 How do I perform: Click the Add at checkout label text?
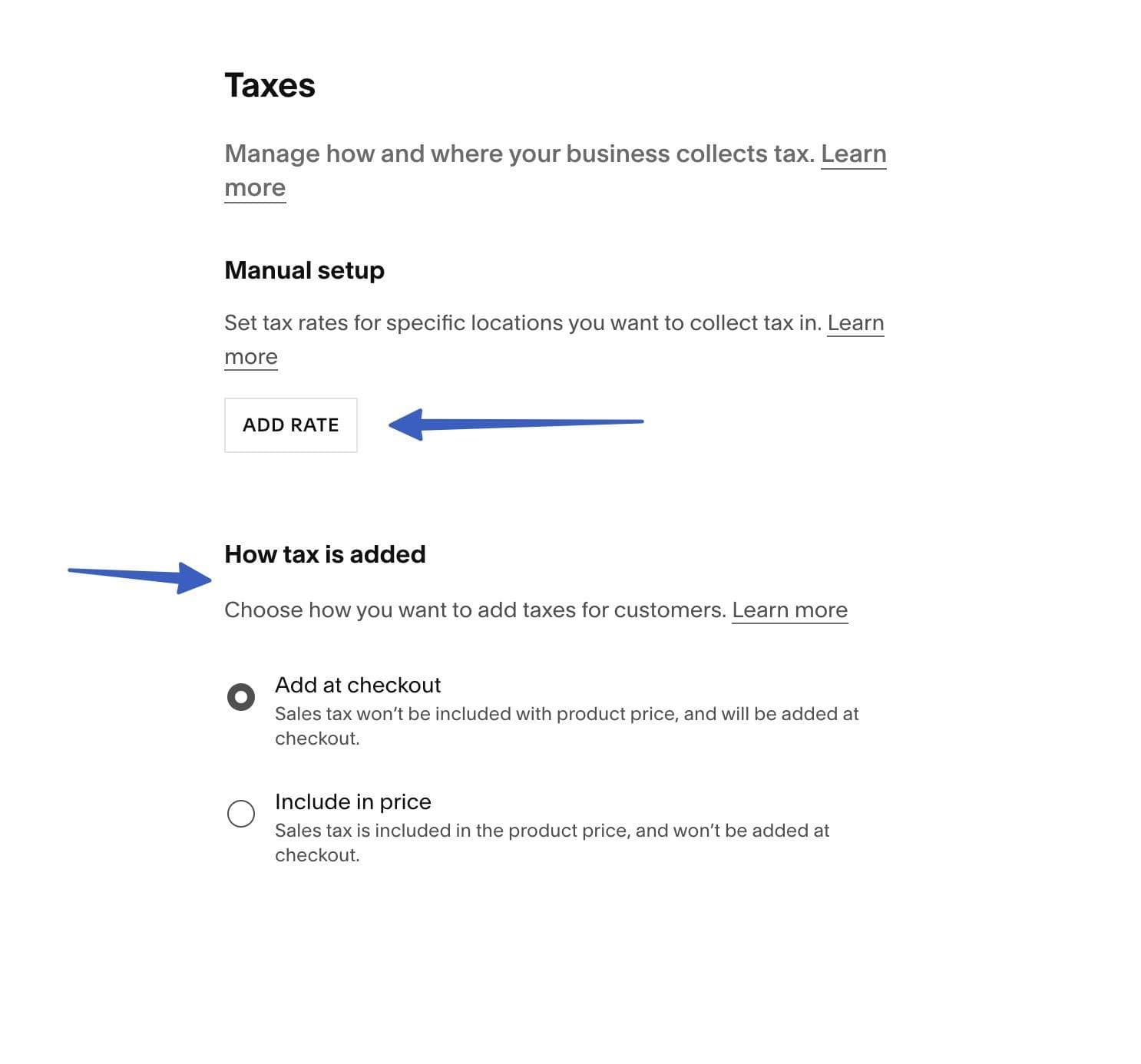[x=357, y=685]
